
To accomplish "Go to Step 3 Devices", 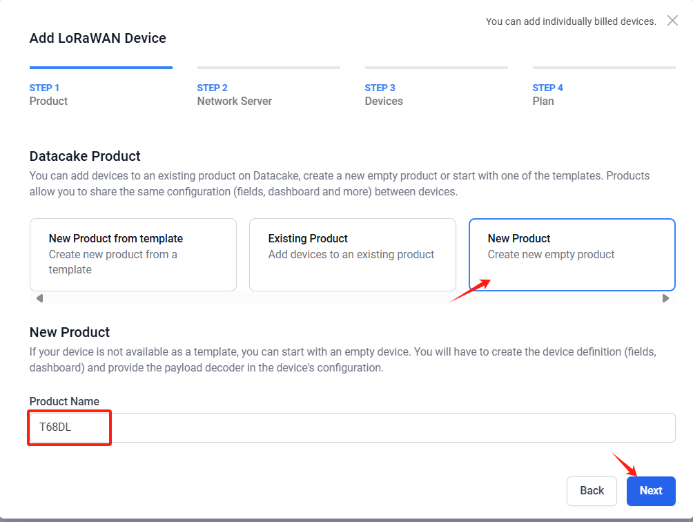I will click(436, 88).
